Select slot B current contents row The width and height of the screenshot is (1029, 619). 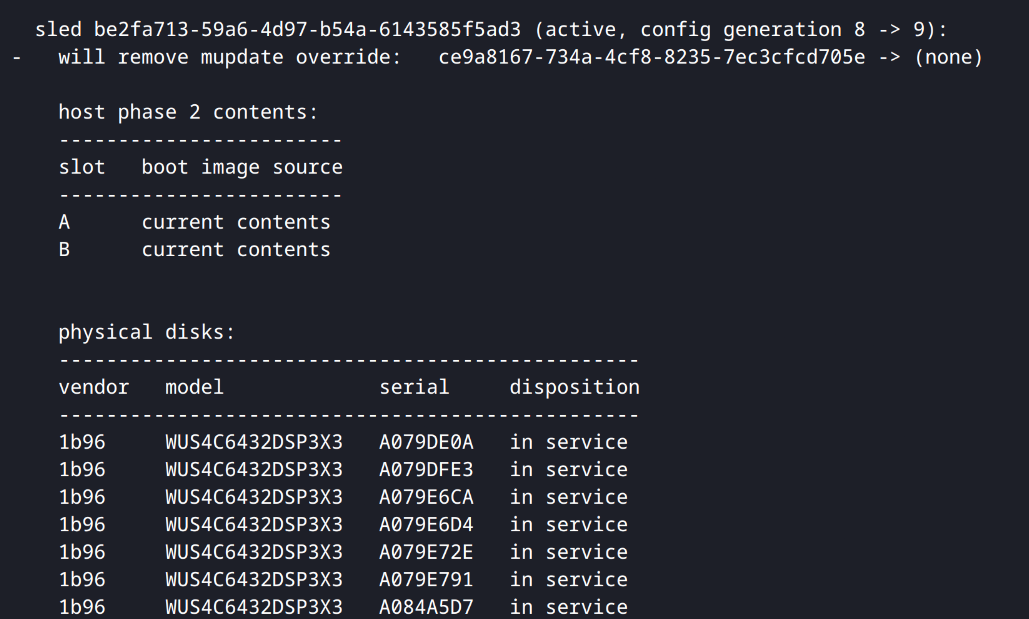pyautogui.click(x=194, y=250)
